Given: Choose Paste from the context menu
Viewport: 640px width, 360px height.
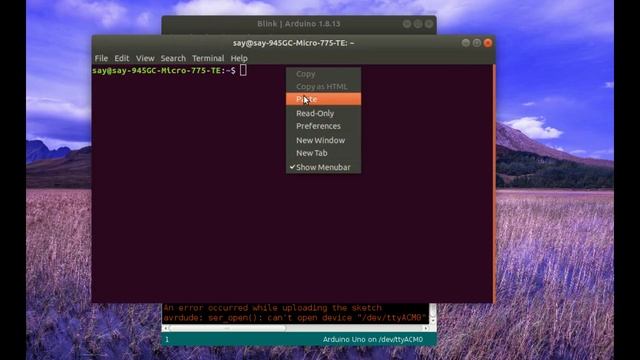Looking at the screenshot, I should pos(323,99).
